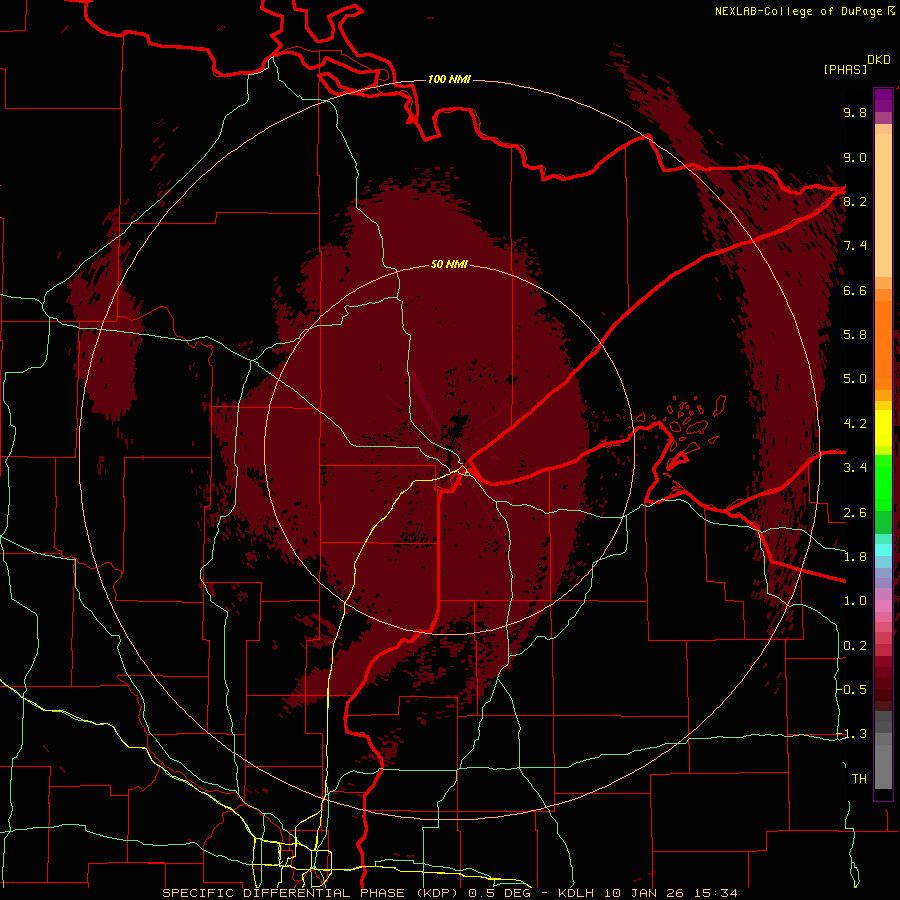Click the -1.3 legend value
Image resolution: width=900 pixels, height=900 pixels.
click(852, 734)
